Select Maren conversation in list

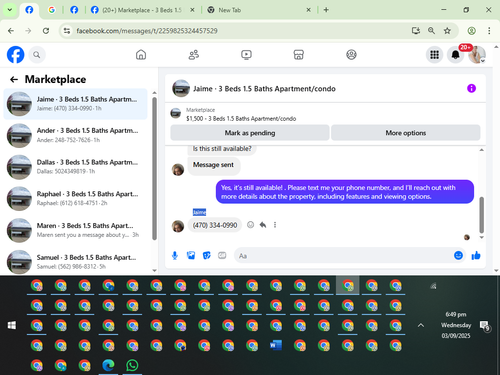(75, 230)
